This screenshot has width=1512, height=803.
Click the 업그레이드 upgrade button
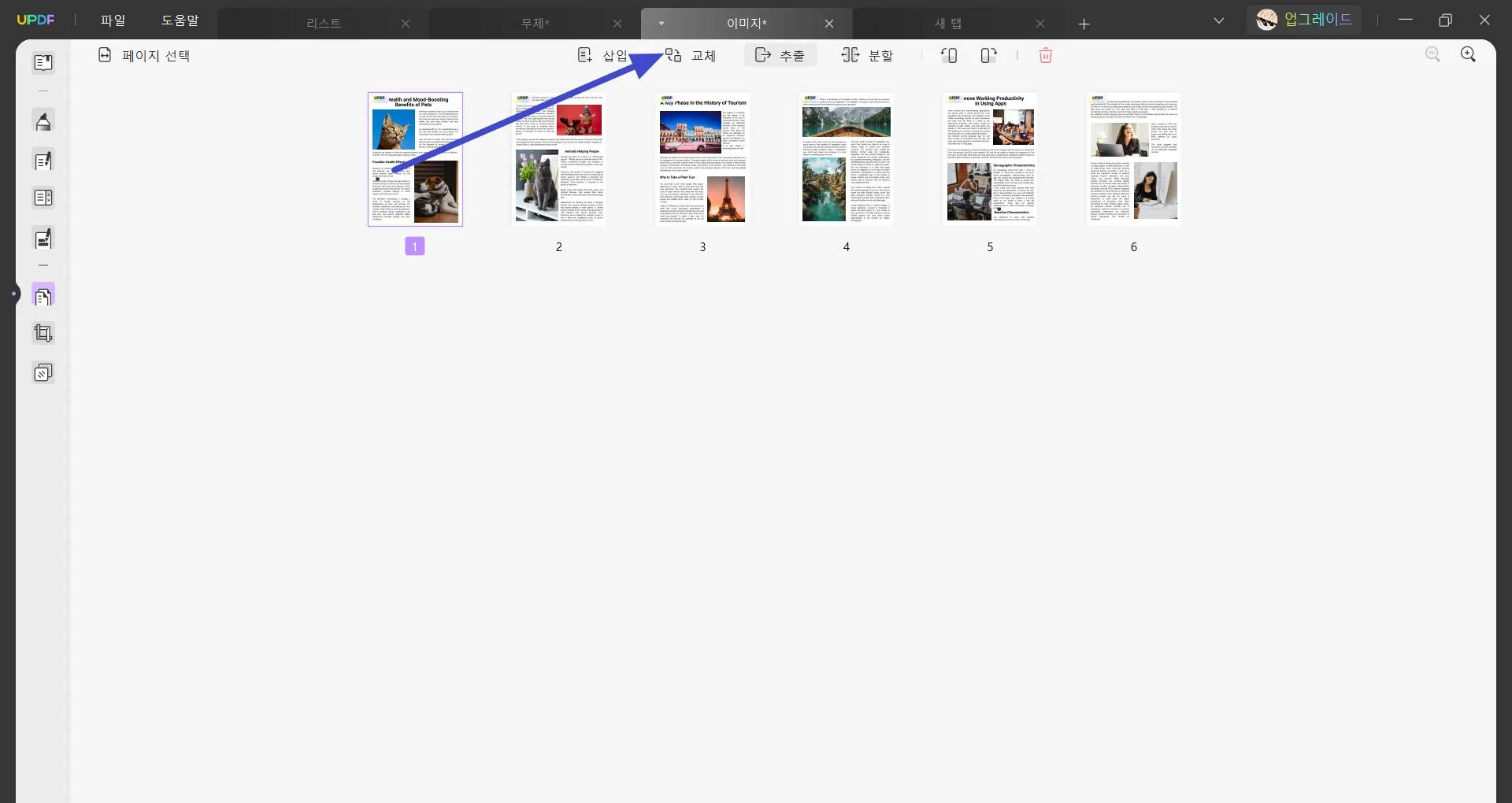[x=1304, y=20]
